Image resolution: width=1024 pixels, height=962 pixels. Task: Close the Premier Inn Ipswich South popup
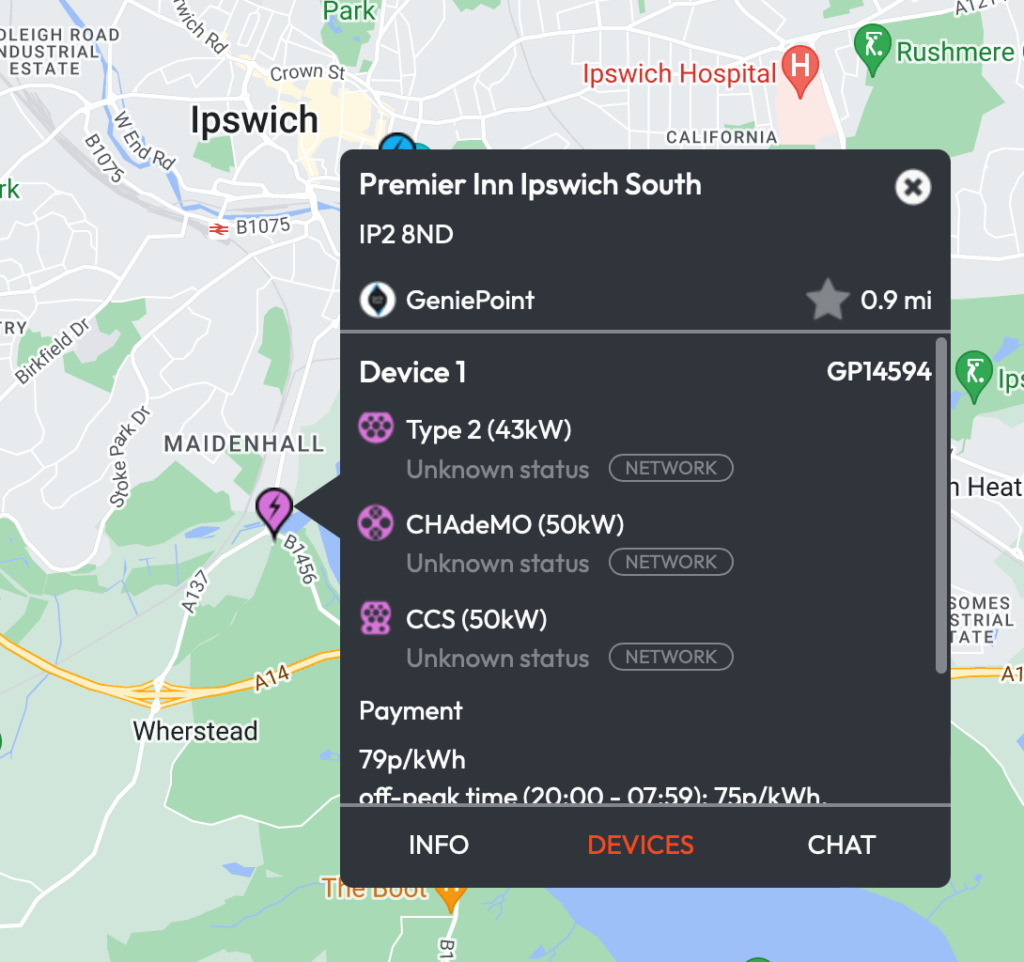coord(912,187)
